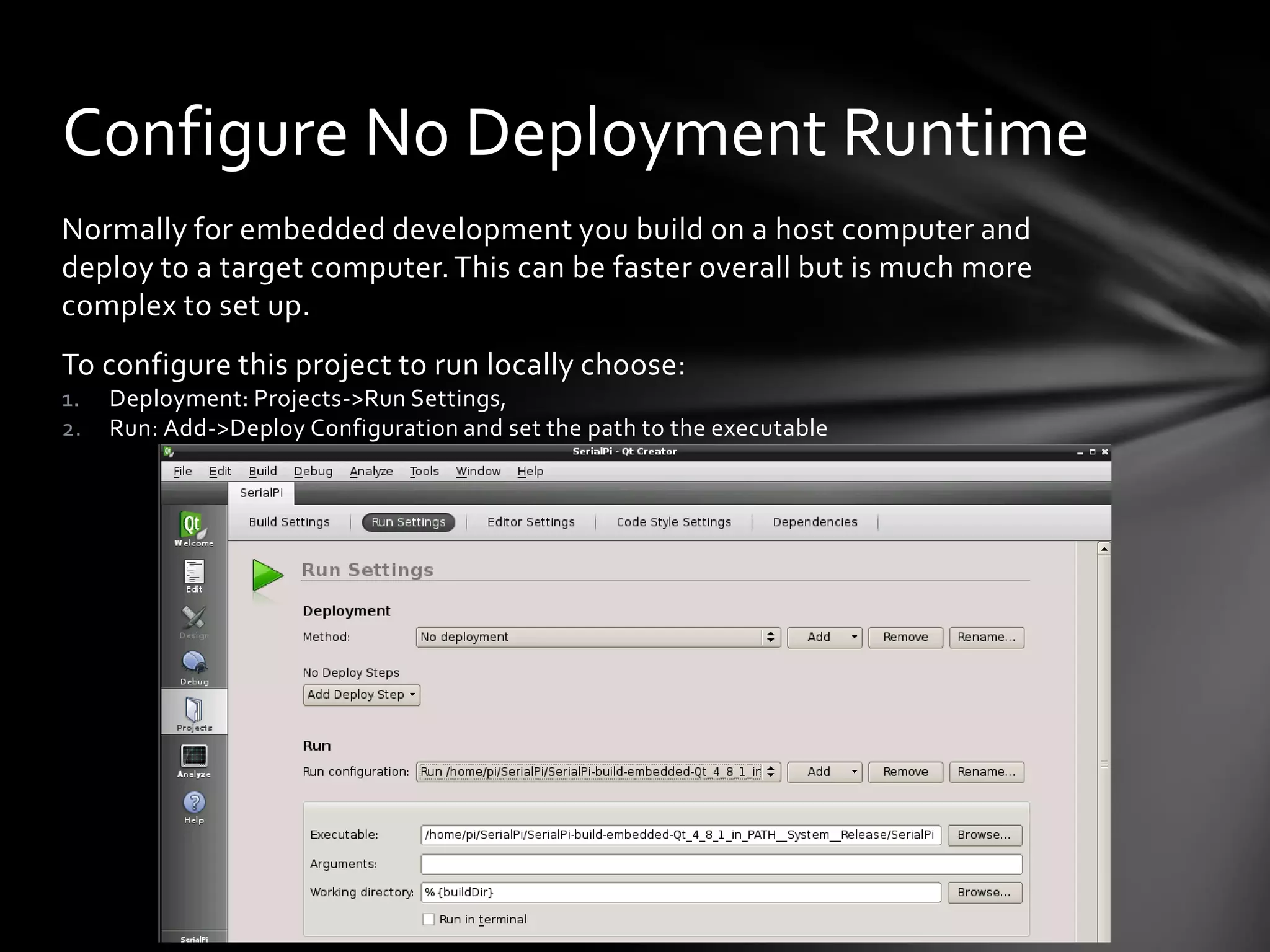Viewport: 1270px width, 952px height.
Task: Enable Run in terminal checkbox
Action: (429, 919)
